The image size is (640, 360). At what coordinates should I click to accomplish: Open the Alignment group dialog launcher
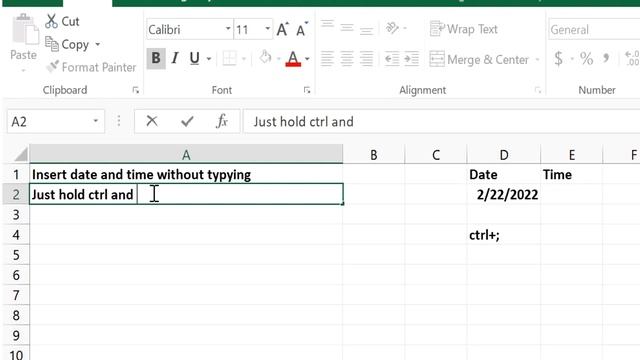538,90
